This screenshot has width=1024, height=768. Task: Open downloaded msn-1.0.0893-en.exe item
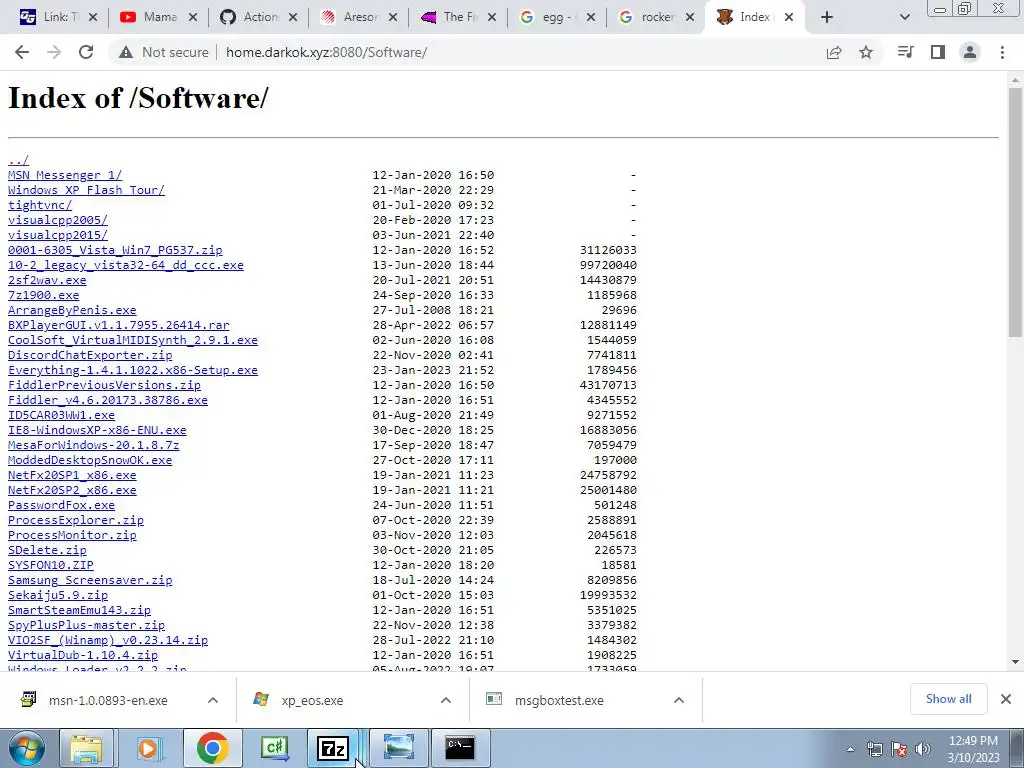coord(108,700)
